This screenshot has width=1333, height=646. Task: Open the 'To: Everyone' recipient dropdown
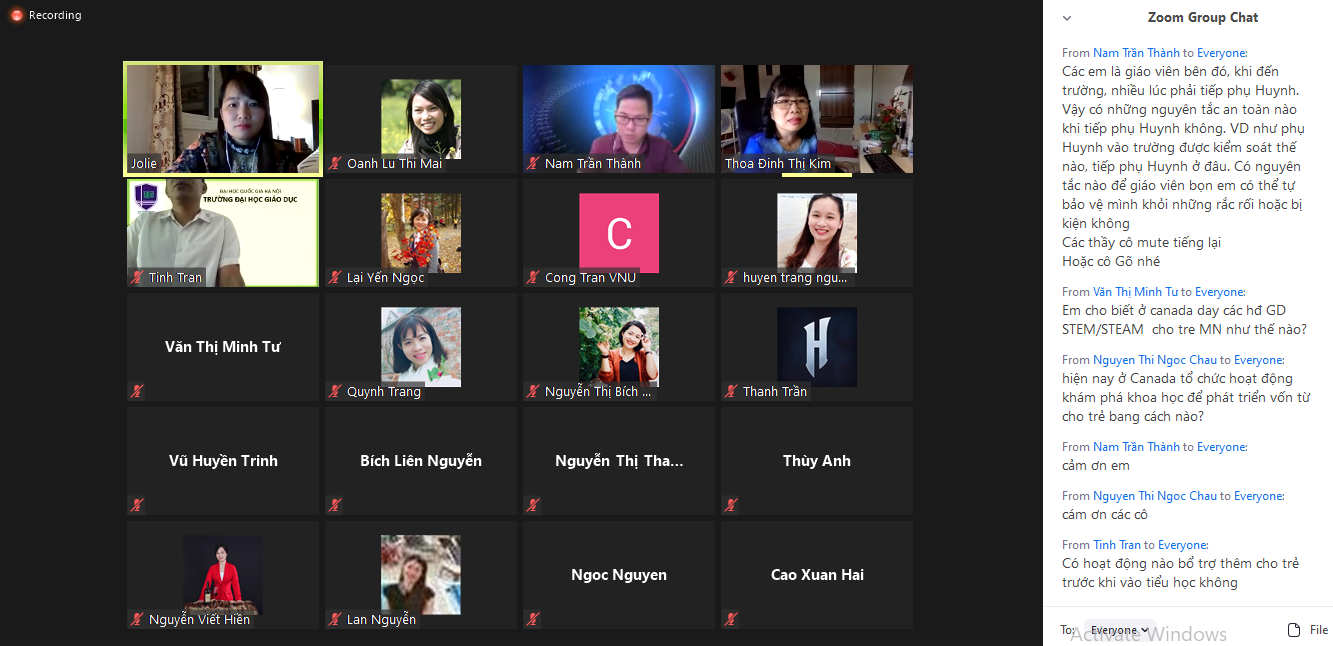click(1119, 630)
